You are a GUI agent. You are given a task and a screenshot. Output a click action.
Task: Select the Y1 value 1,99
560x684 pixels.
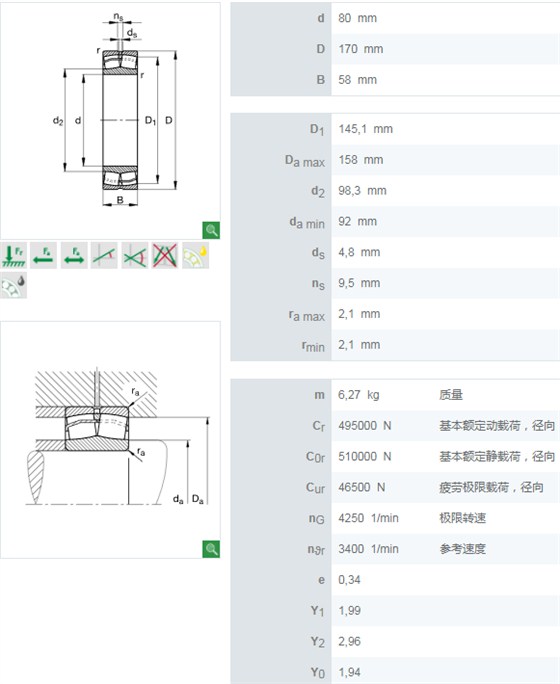[x=349, y=611]
